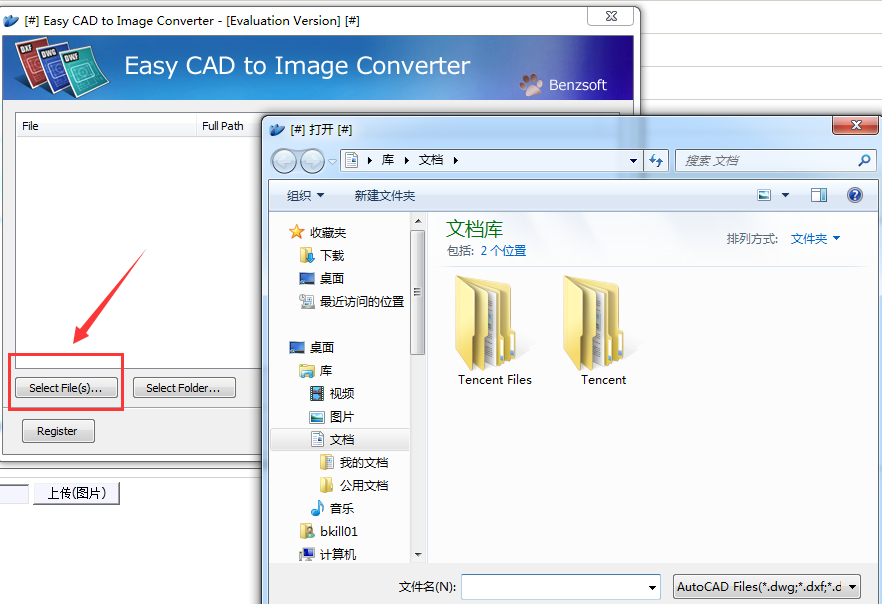Open the view options dropdown arrow
This screenshot has height=604, width=882.
[785, 195]
